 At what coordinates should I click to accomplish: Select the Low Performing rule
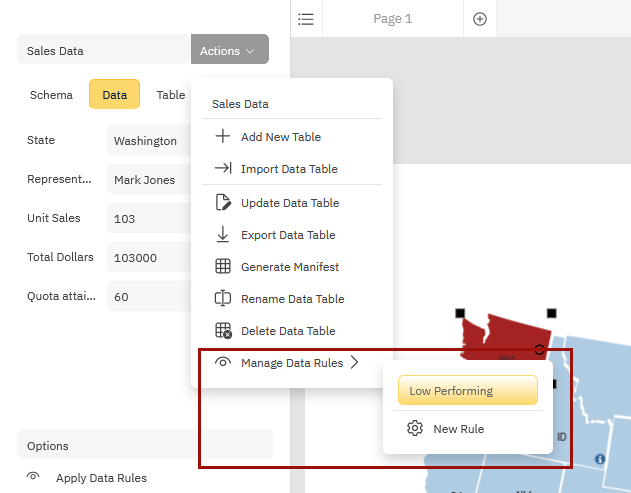pos(467,391)
